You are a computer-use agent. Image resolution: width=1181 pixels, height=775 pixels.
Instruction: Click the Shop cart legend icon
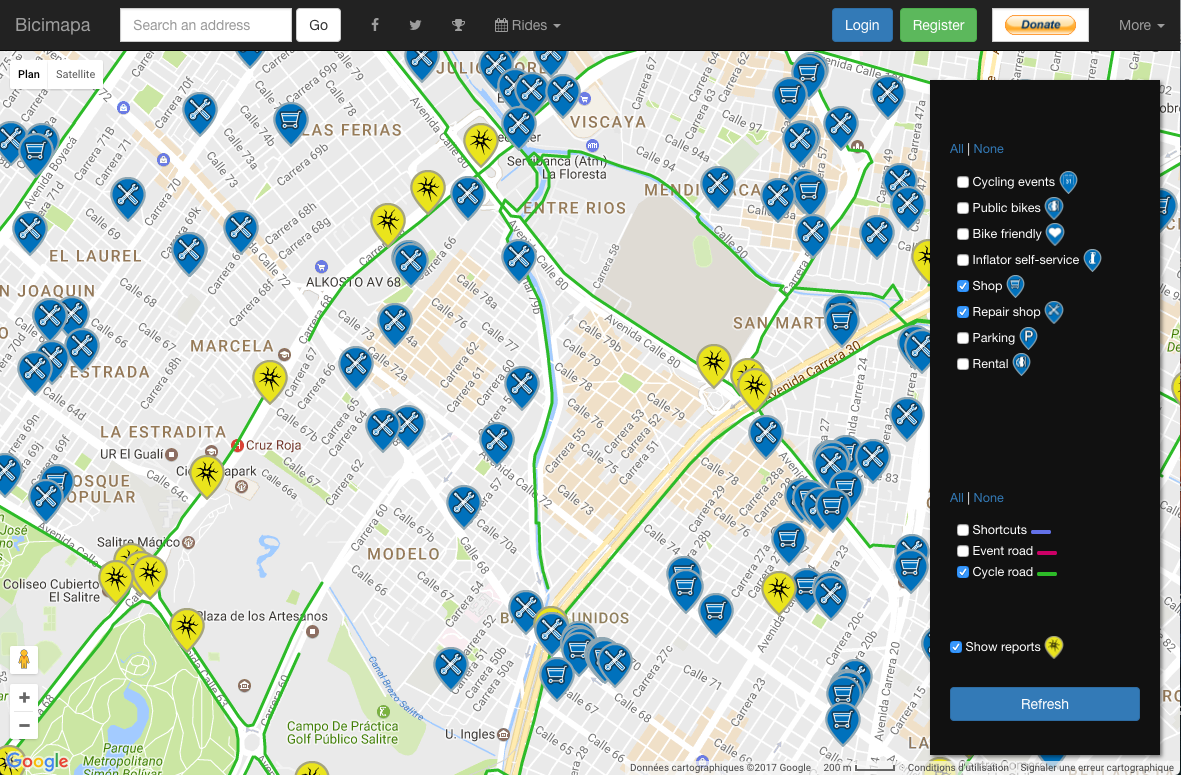click(1015, 285)
